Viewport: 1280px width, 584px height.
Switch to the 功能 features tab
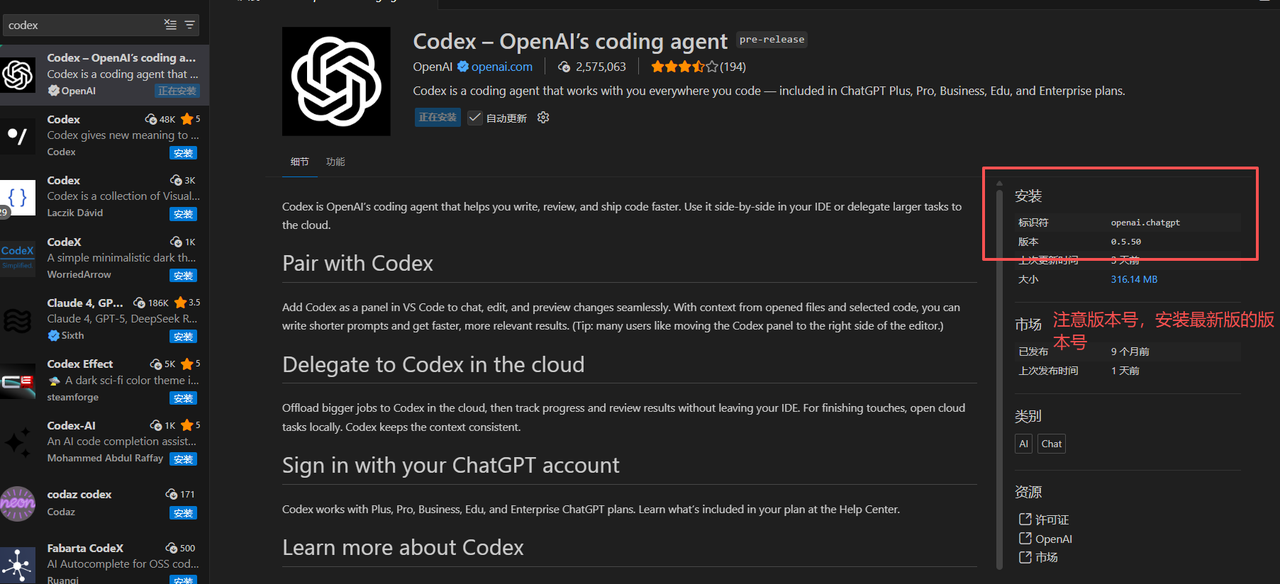coord(335,162)
